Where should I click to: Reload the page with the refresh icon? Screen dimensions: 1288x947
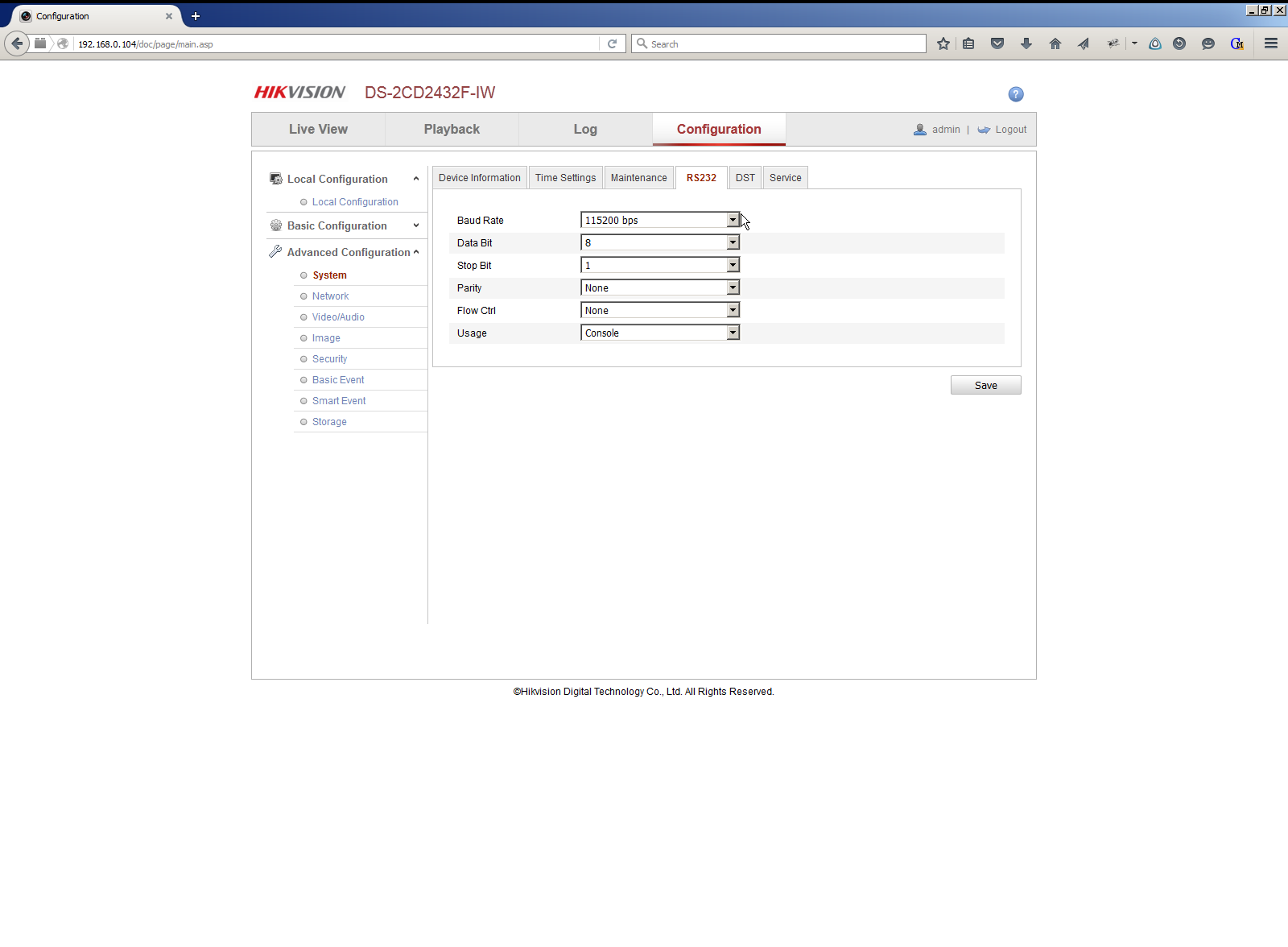click(612, 43)
